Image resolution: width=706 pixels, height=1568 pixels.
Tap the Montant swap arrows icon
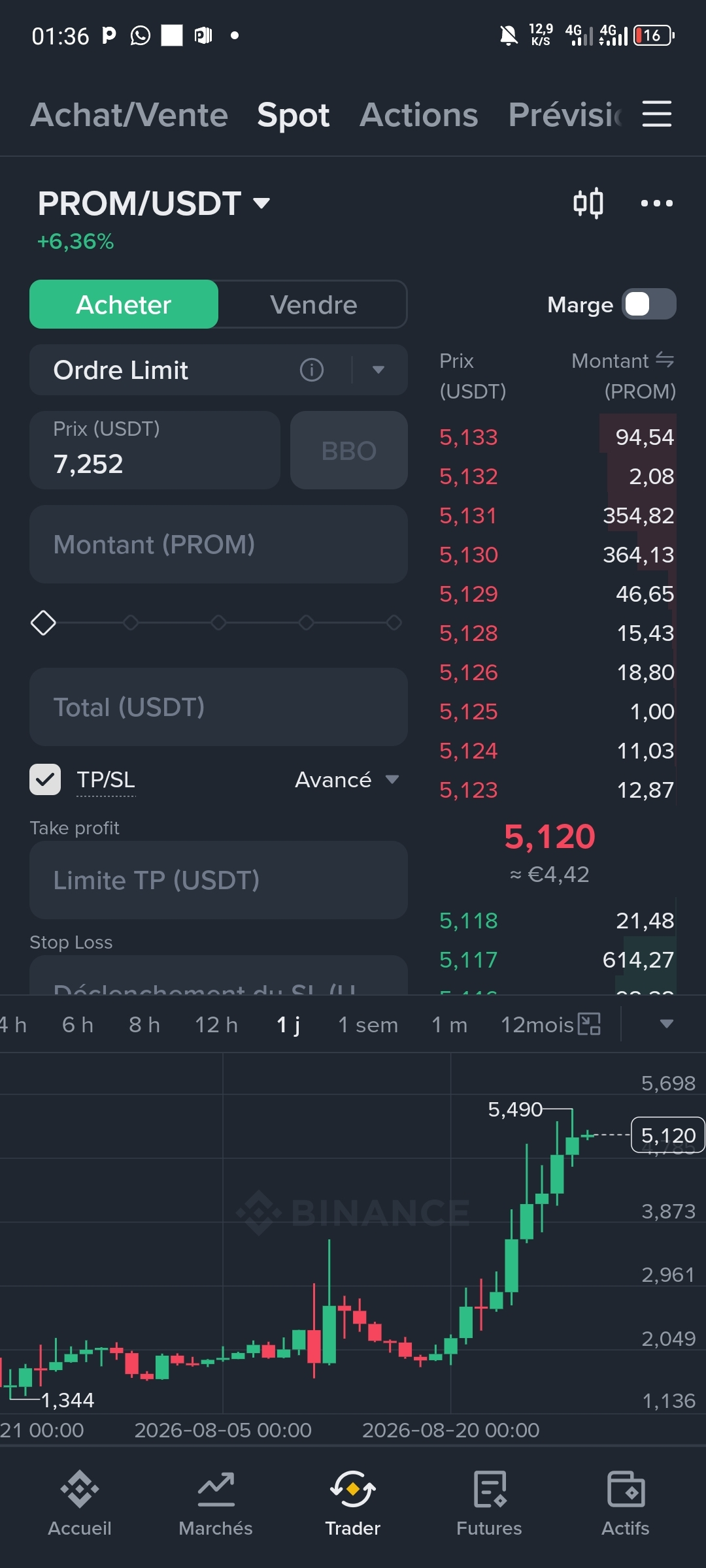coord(665,360)
